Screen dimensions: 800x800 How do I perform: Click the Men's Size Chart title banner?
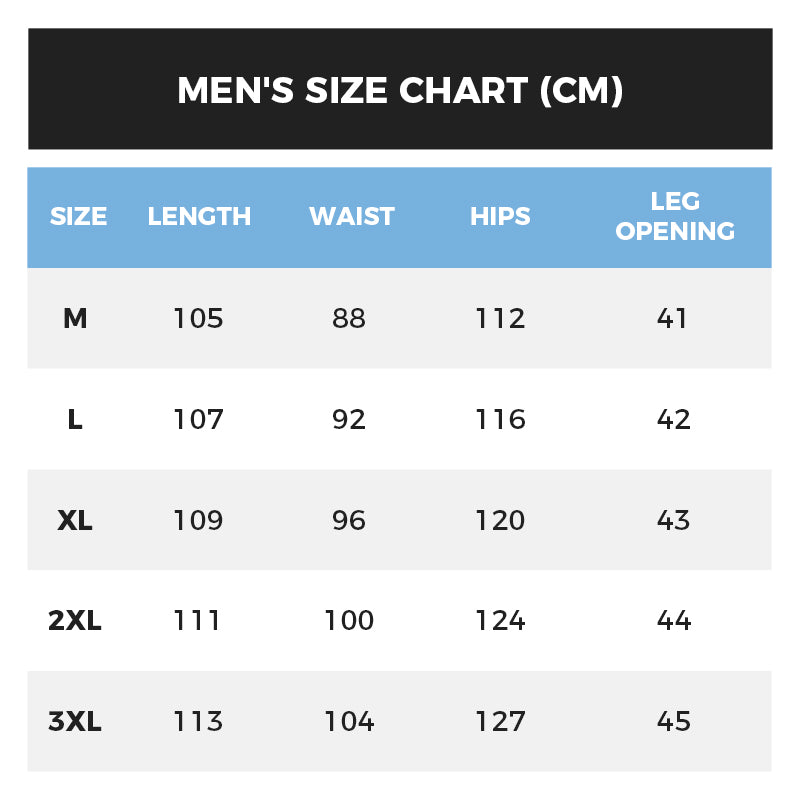pyautogui.click(x=400, y=90)
